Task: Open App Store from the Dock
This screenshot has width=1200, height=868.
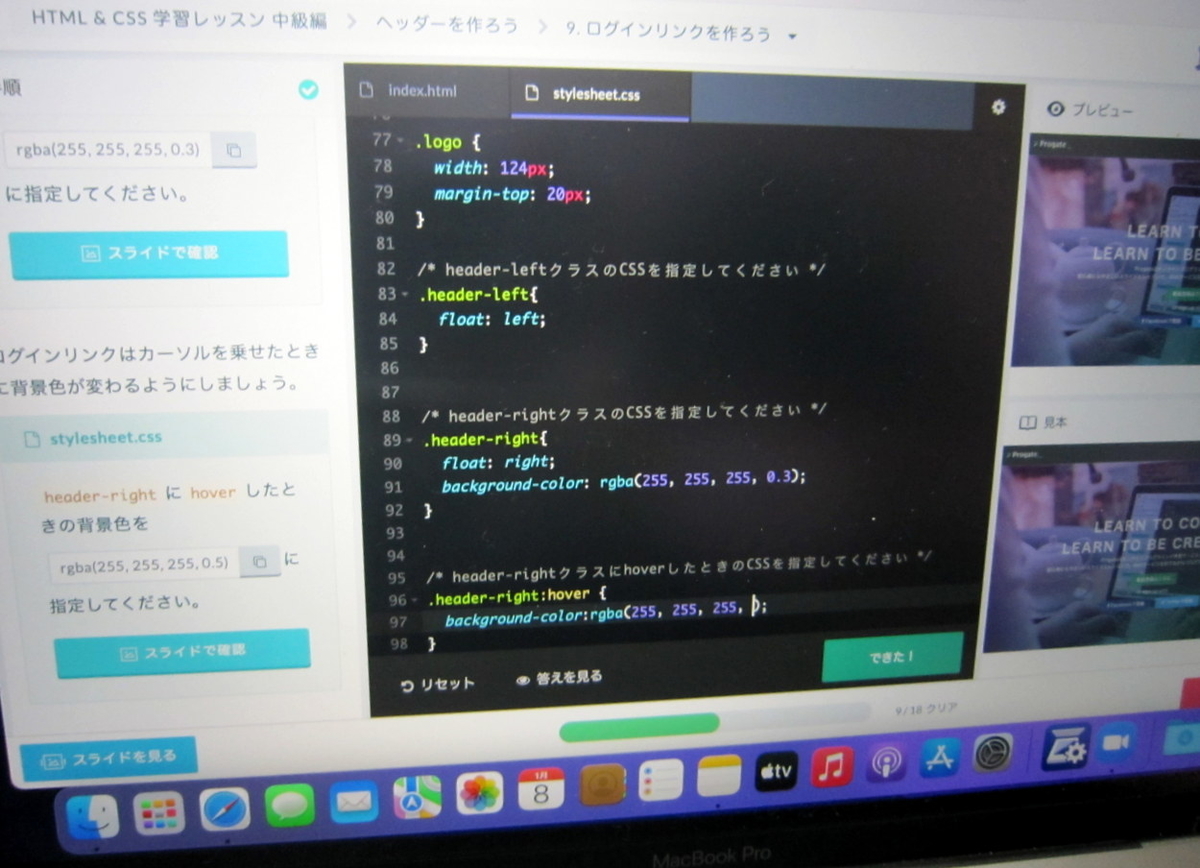Action: pos(940,757)
